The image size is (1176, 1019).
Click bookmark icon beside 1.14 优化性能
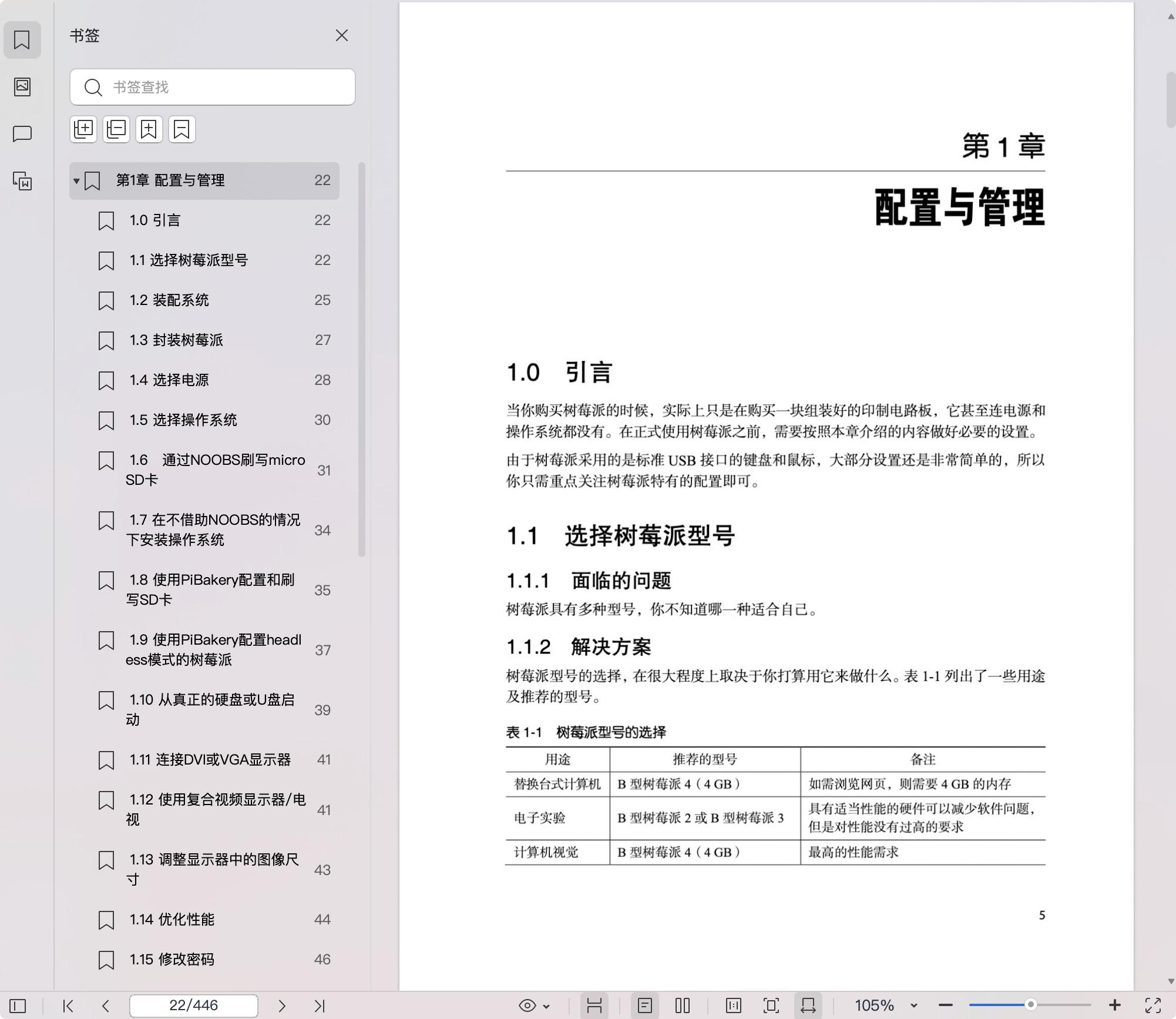tap(106, 920)
